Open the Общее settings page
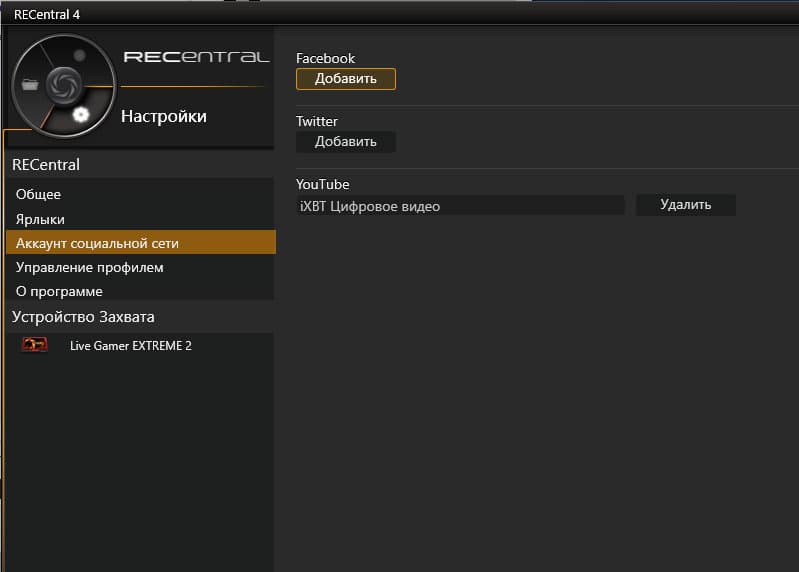This screenshot has width=799, height=572. click(141, 194)
